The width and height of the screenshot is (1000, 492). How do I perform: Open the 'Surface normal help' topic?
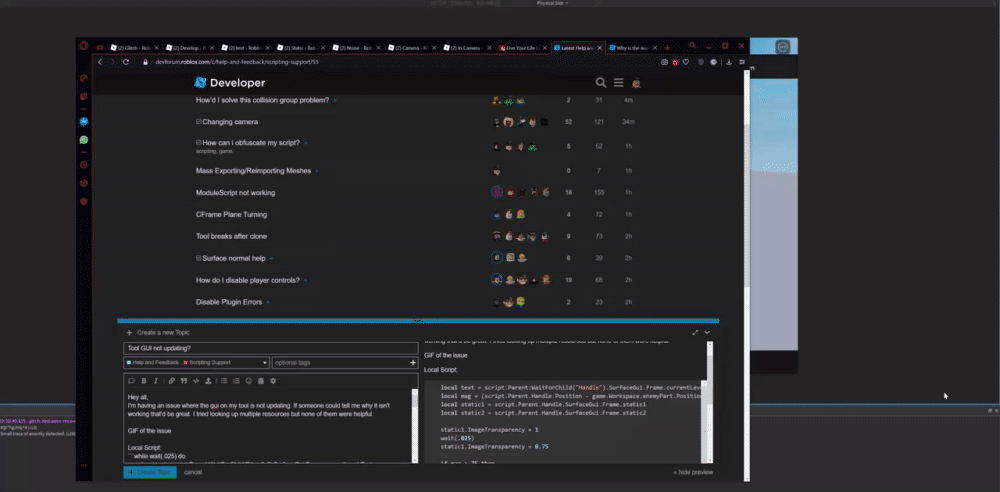[x=233, y=258]
